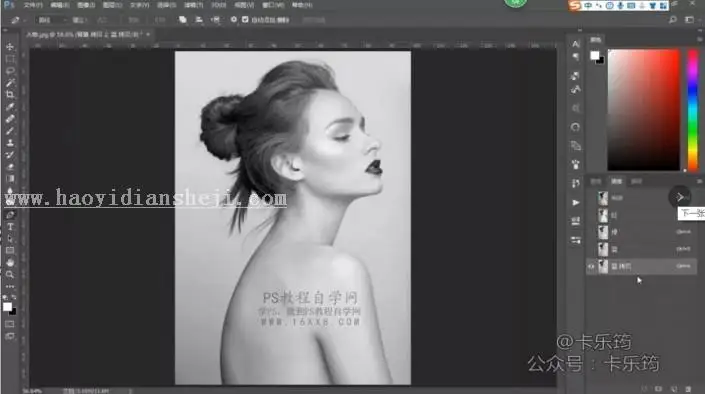Select the Rectangle shape tool
The image size is (705, 394).
[x=10, y=251]
